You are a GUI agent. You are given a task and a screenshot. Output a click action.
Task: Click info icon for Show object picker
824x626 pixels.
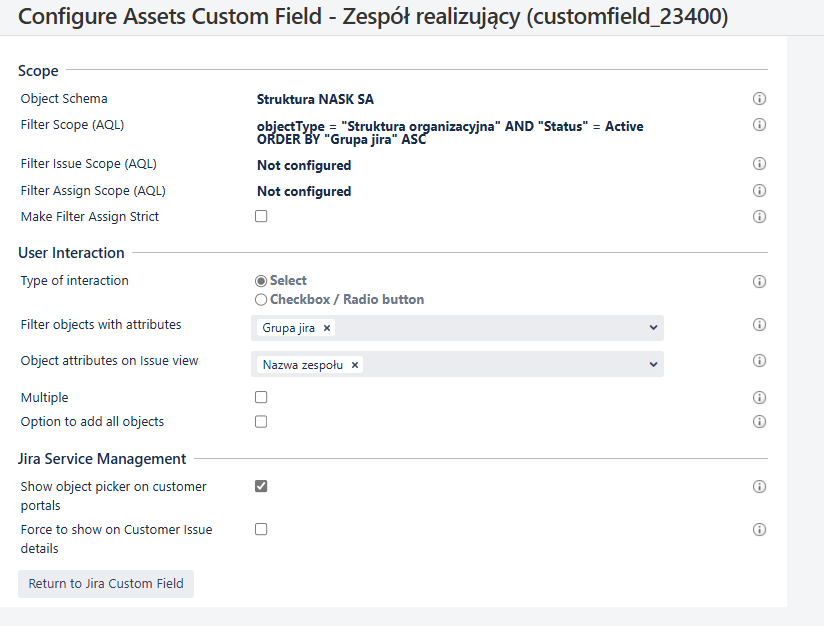(x=759, y=487)
